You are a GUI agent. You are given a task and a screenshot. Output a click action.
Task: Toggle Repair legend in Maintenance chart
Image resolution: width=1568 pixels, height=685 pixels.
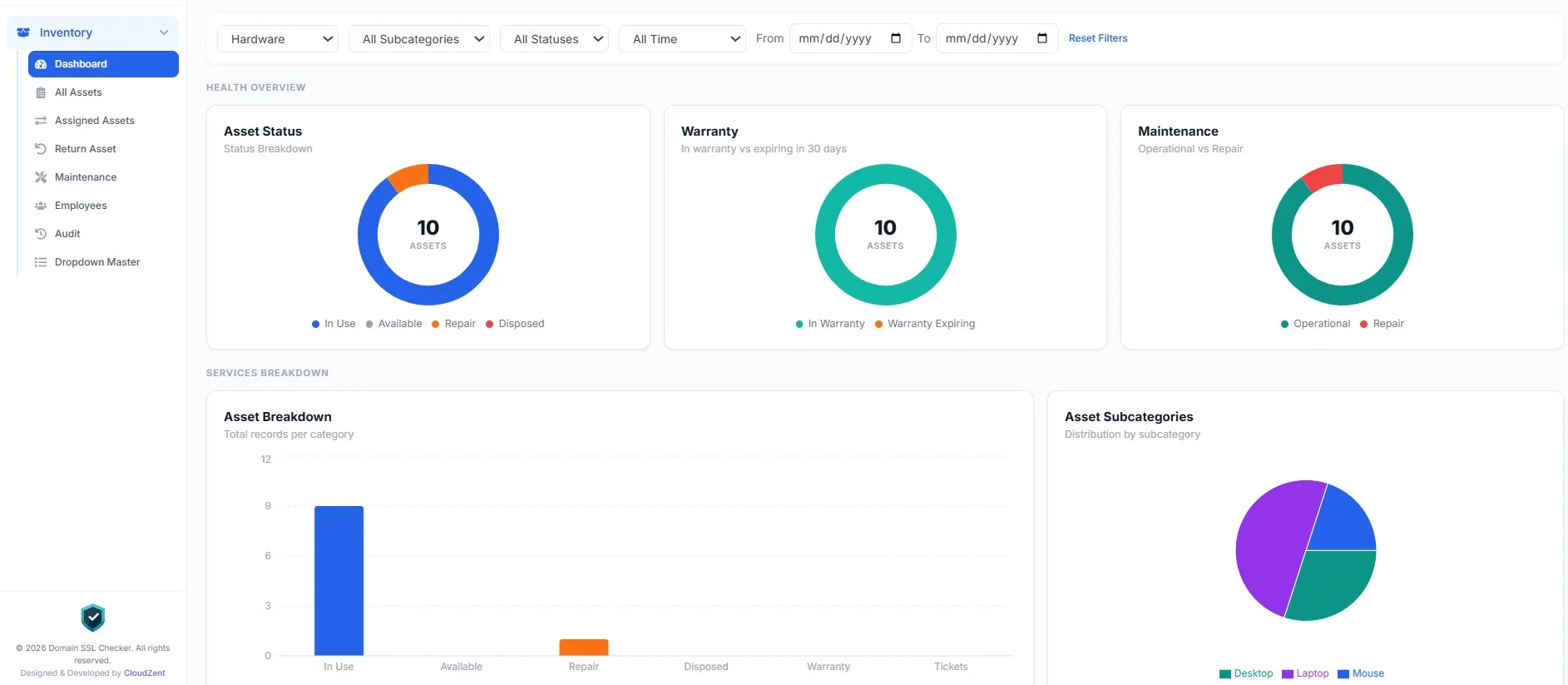pos(1382,324)
